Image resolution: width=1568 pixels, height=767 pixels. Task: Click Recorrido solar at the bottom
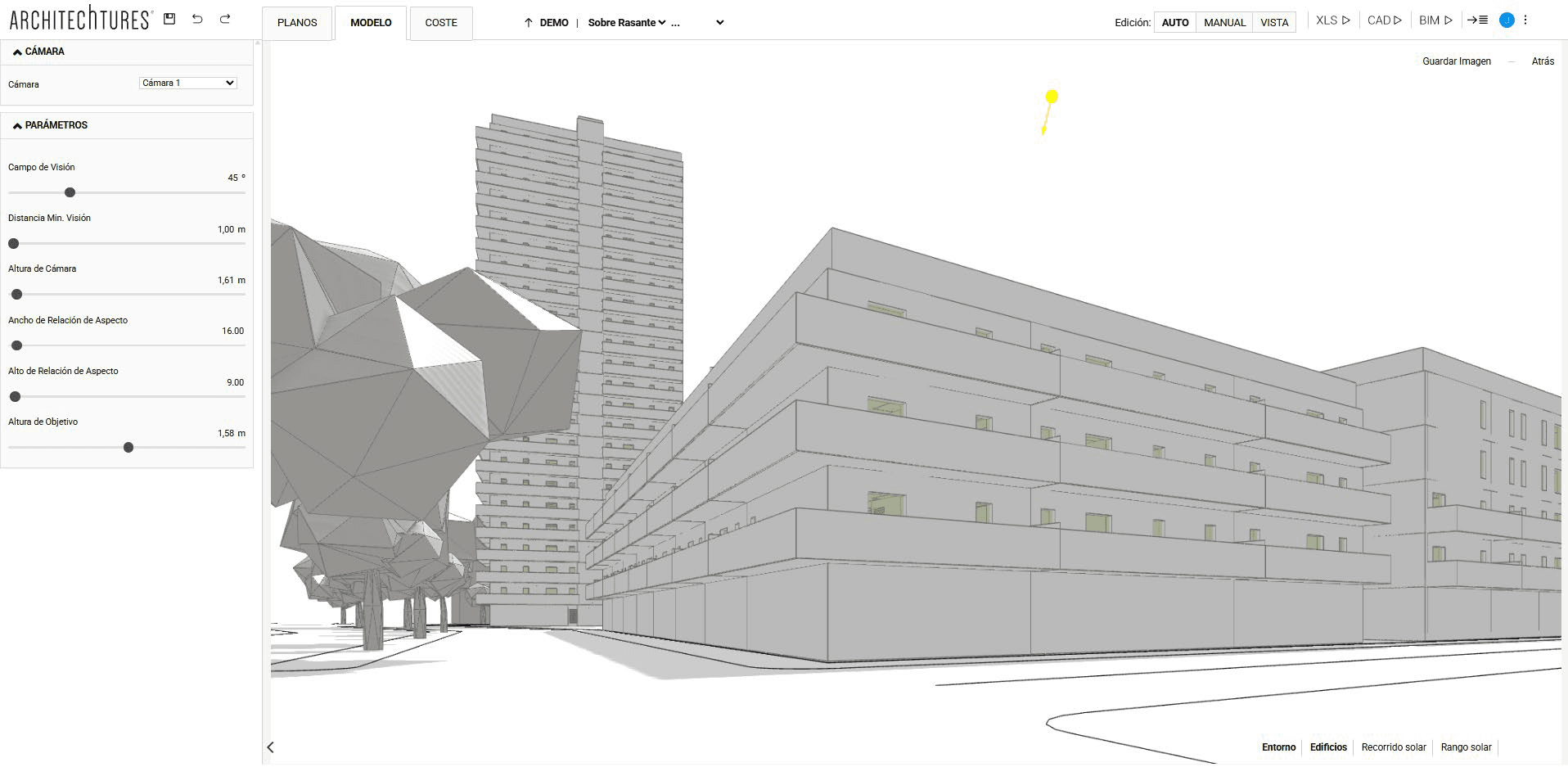click(1393, 747)
